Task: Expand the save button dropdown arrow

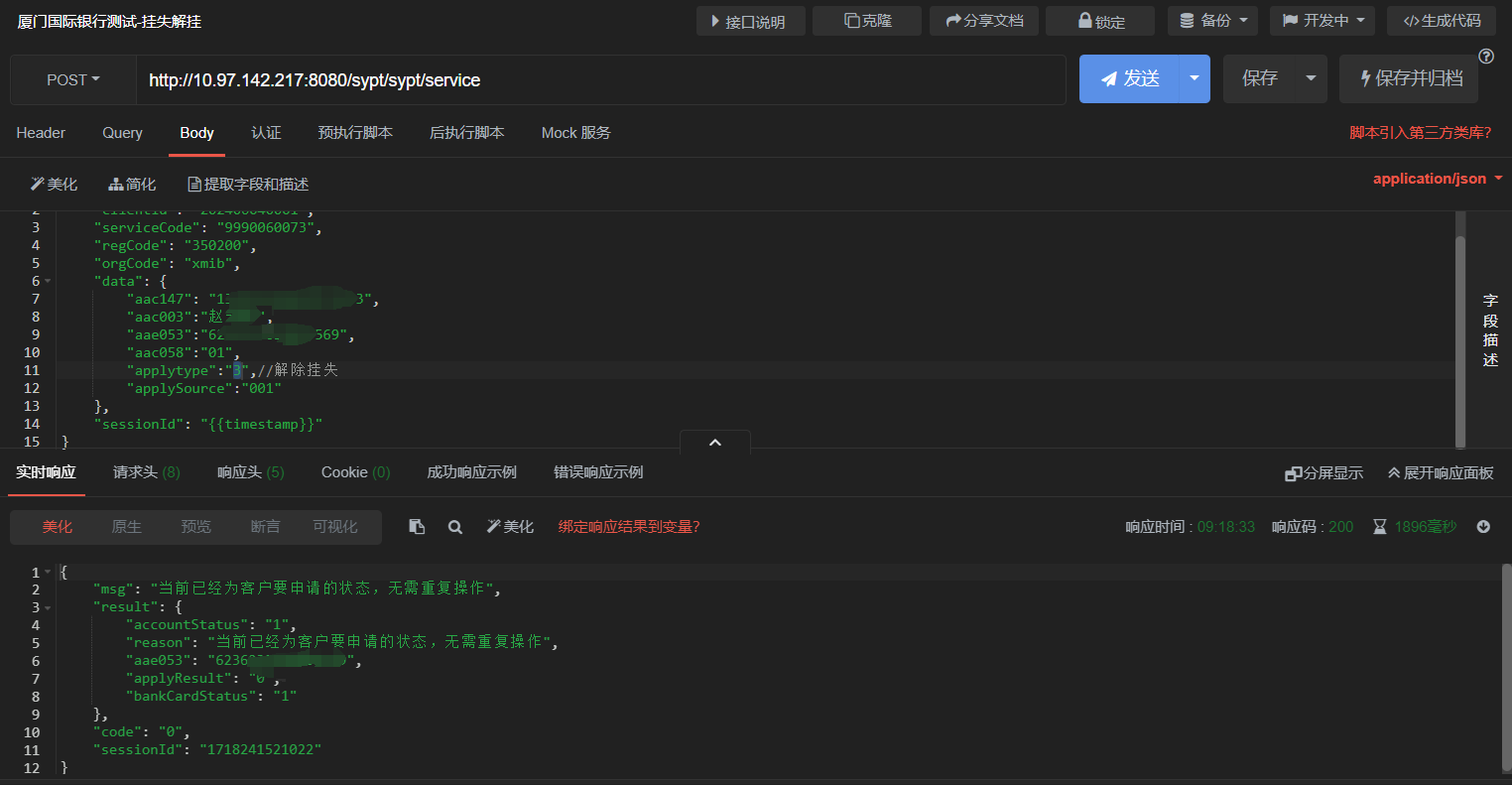Action: (x=1311, y=79)
